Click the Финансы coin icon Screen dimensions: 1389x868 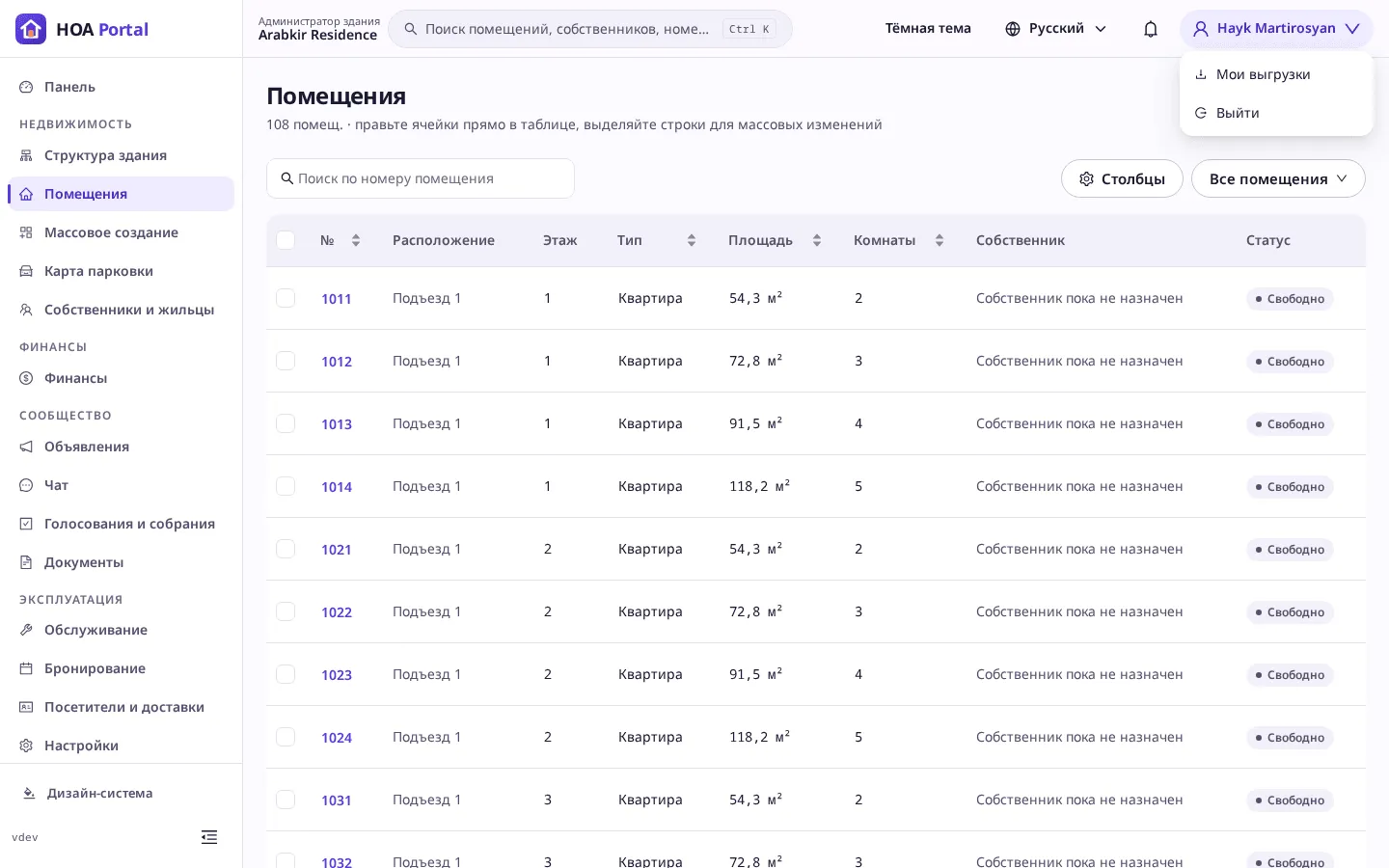tap(26, 378)
